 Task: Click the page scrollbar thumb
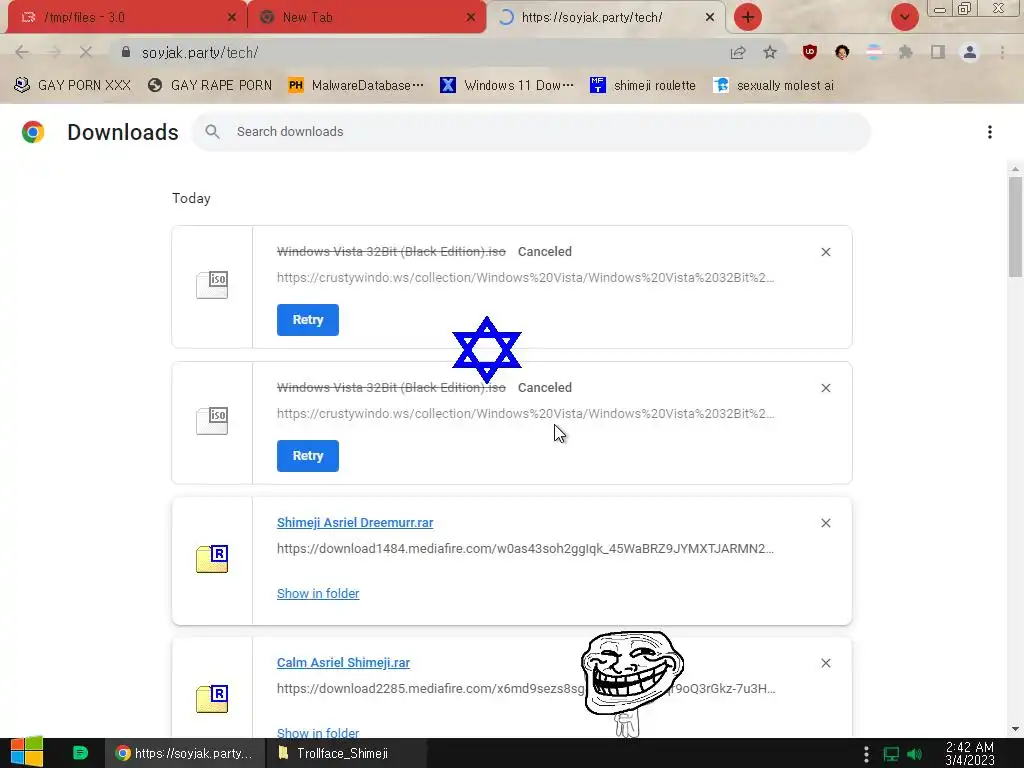(x=1016, y=227)
